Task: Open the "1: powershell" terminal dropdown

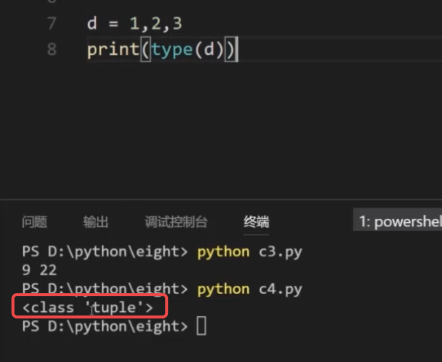Action: 398,221
